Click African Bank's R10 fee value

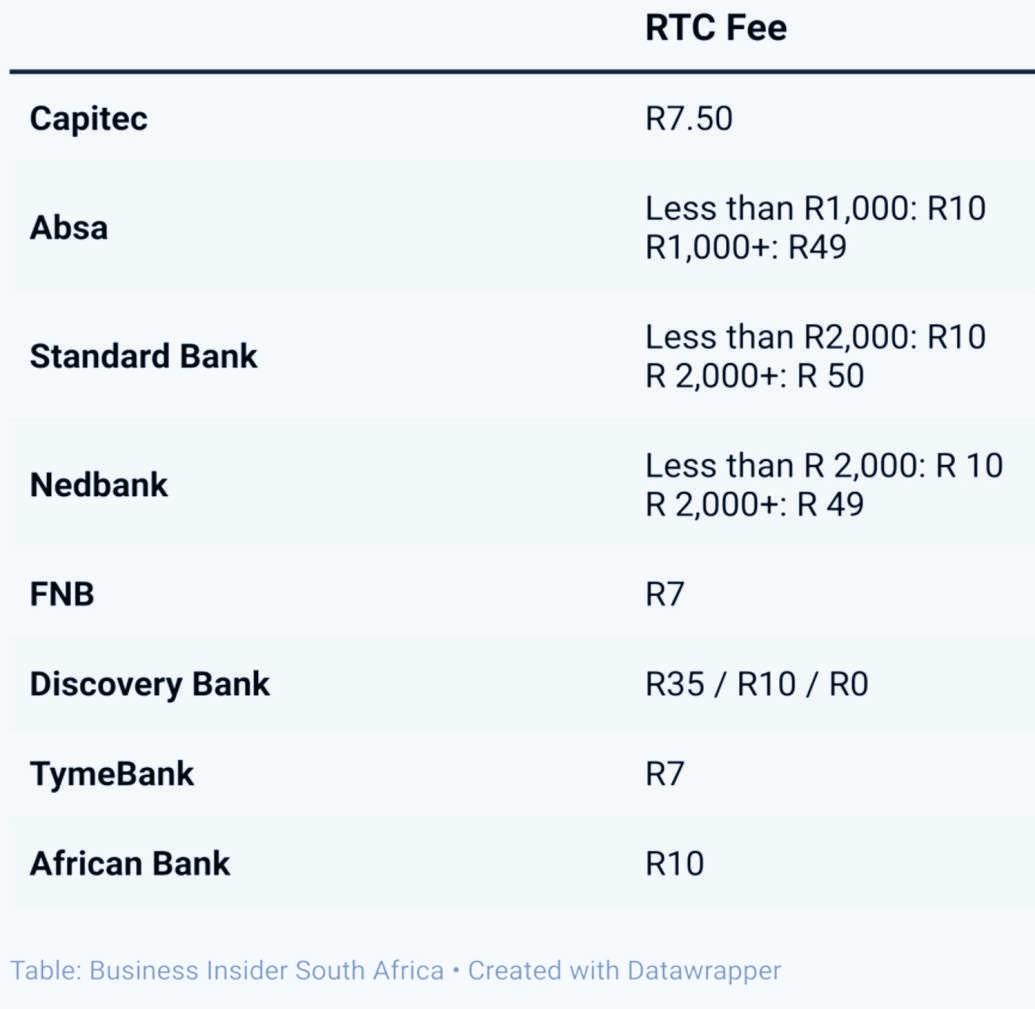click(x=675, y=864)
